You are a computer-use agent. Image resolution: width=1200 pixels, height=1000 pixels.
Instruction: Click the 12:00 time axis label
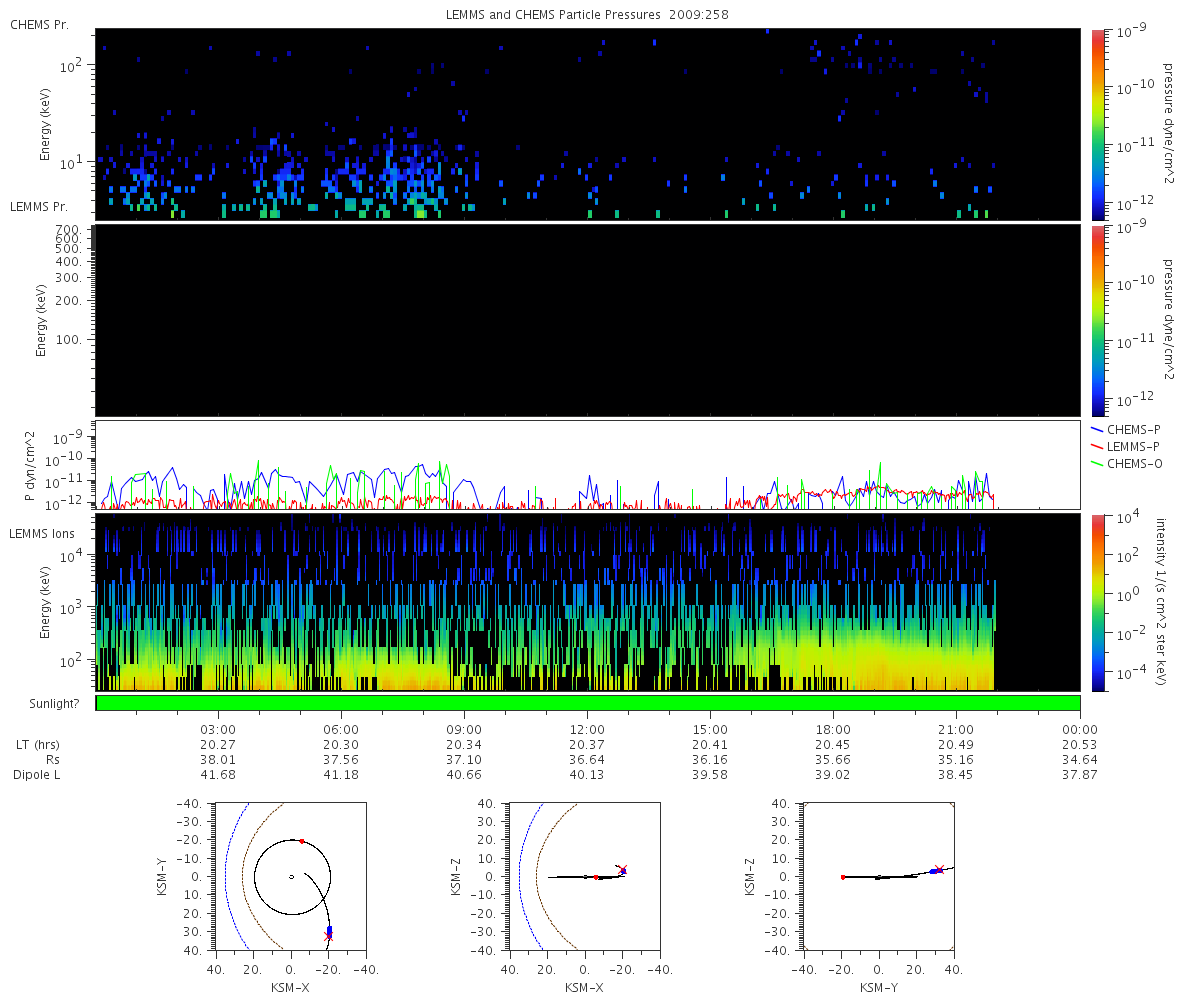(x=587, y=729)
